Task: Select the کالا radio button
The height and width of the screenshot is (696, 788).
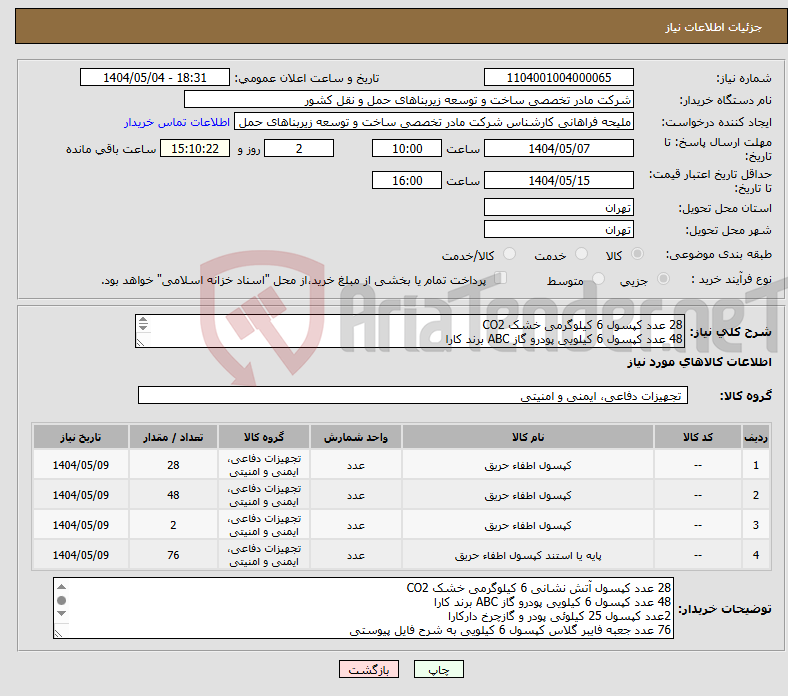Action: pyautogui.click(x=638, y=255)
